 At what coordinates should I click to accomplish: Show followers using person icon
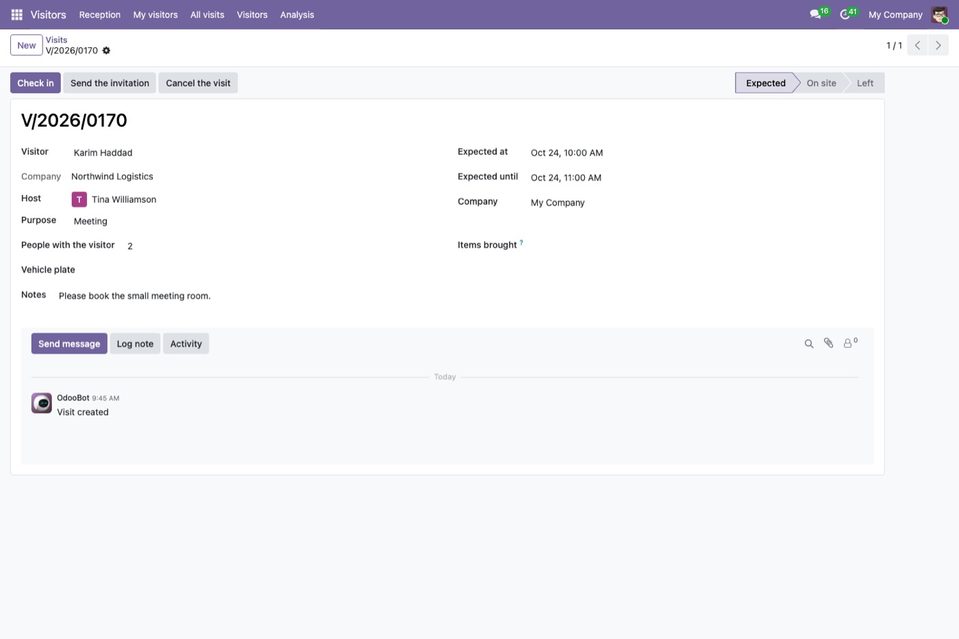pyautogui.click(x=850, y=343)
